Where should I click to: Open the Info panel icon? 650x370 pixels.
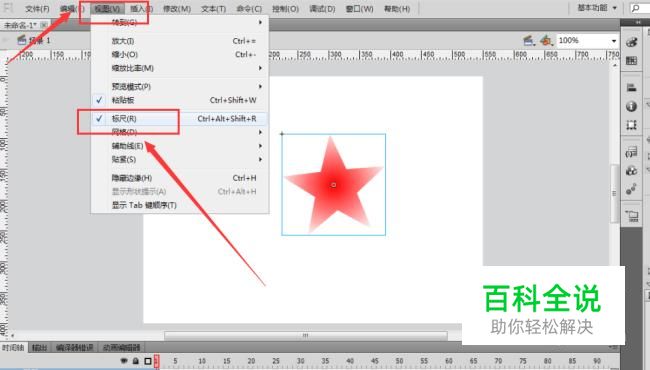(x=631, y=106)
